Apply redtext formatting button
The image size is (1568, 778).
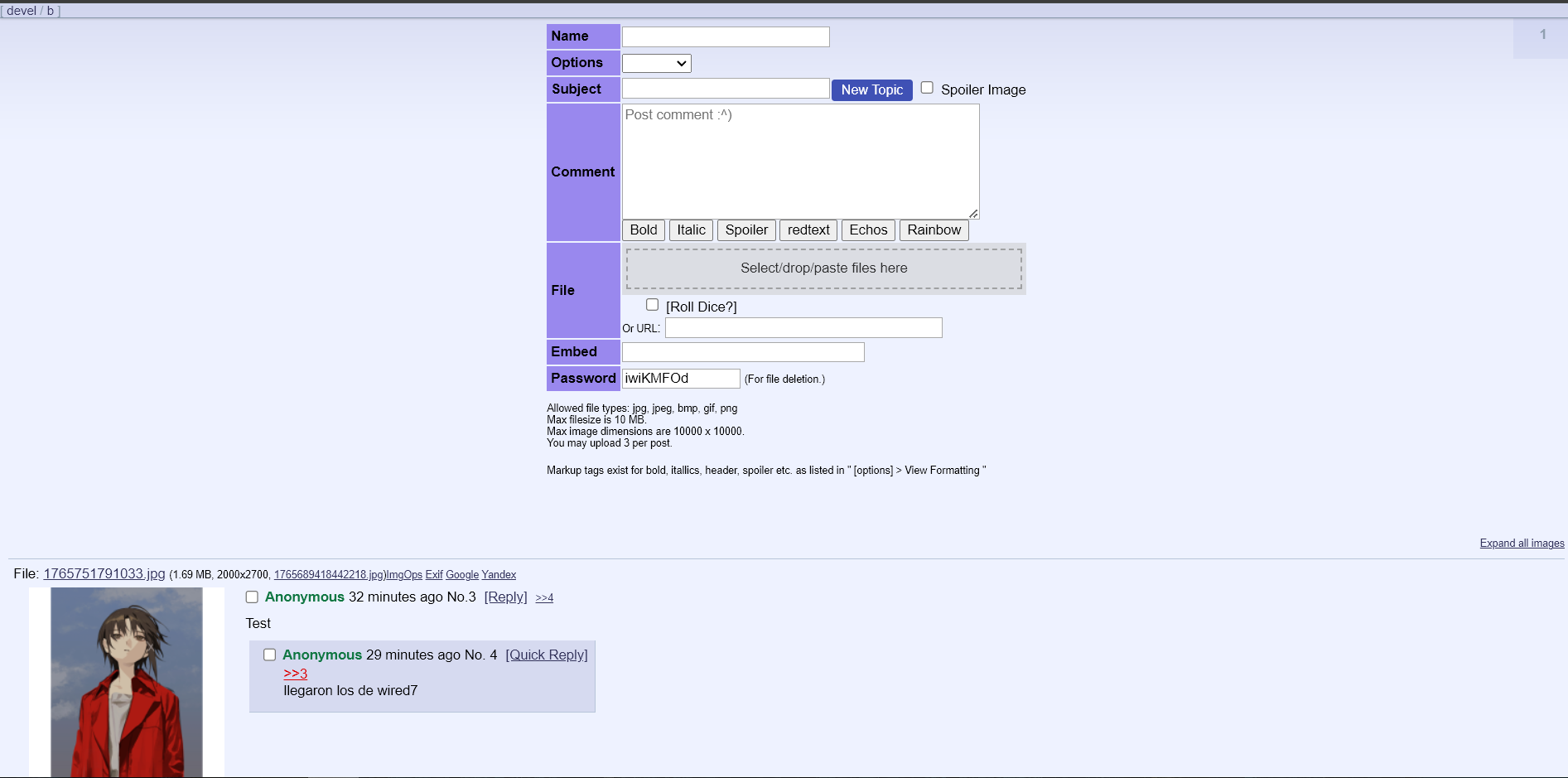pos(808,230)
